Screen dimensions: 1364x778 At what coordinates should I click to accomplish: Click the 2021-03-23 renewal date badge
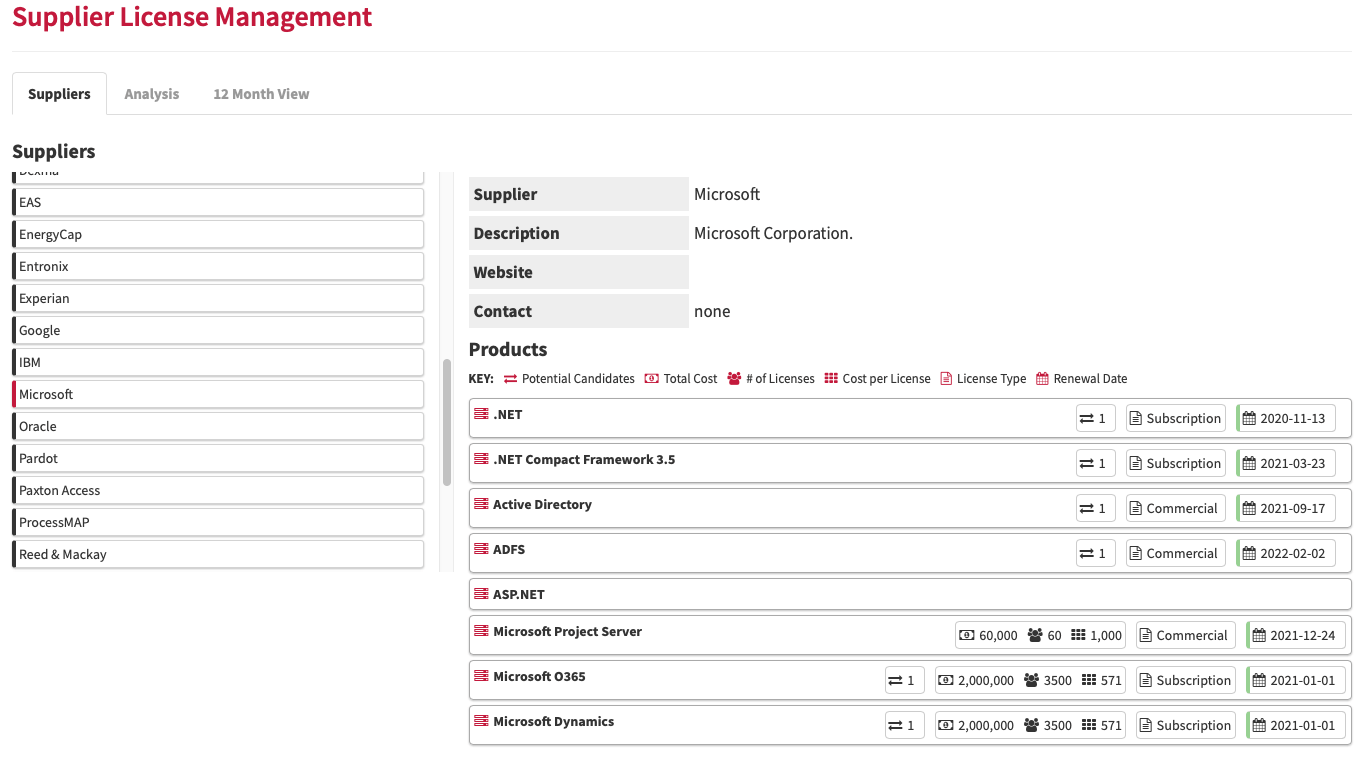coord(1286,464)
